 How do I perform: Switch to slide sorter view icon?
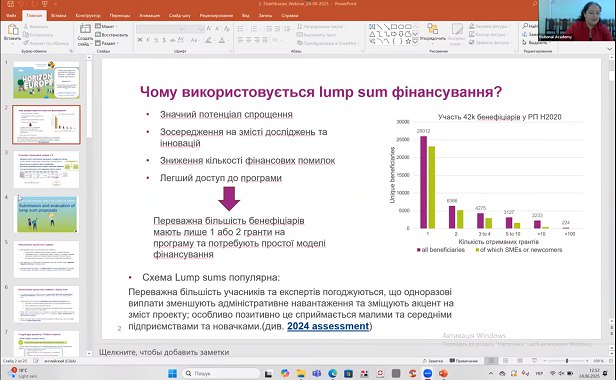tap(505, 361)
